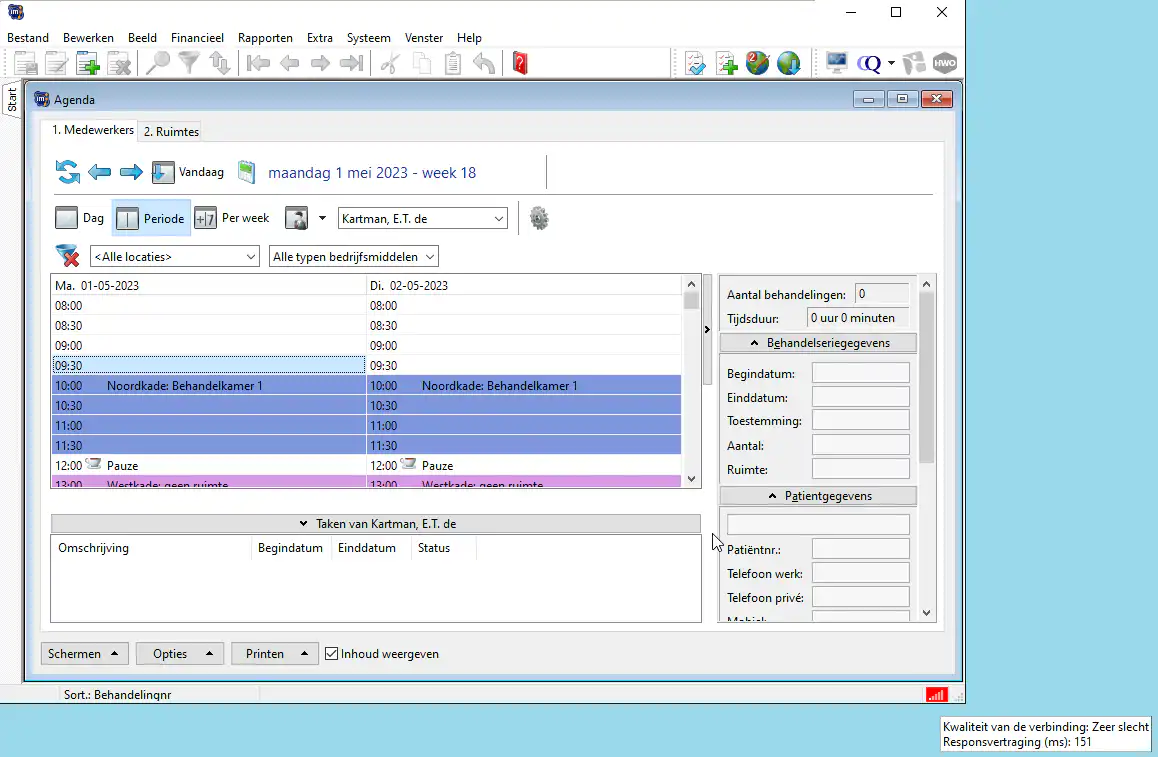
Task: Click the agenda vertical scrollbar down arrow
Action: (691, 479)
